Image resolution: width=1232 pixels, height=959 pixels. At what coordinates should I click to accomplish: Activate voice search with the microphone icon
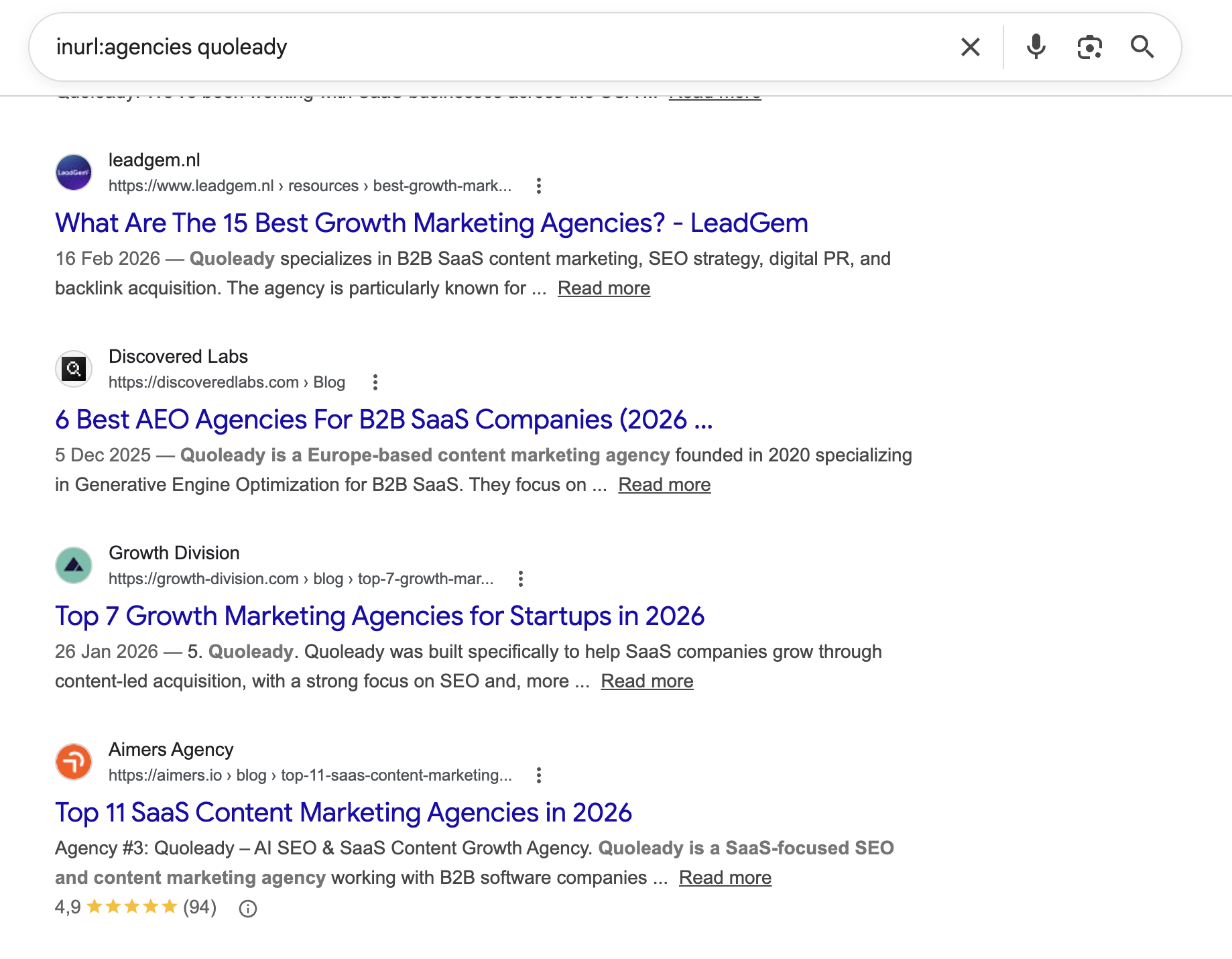pyautogui.click(x=1035, y=46)
